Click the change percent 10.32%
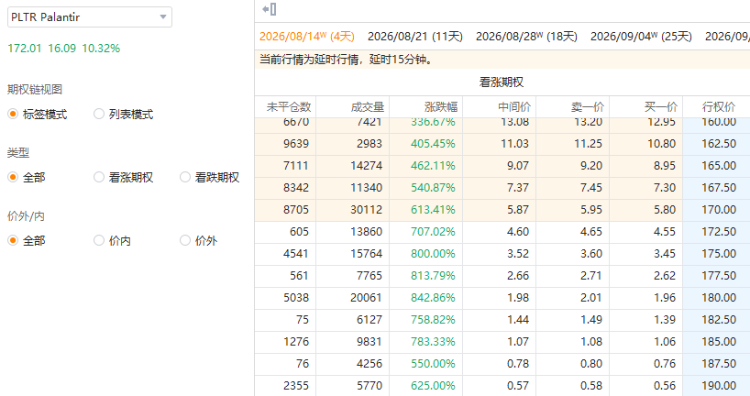The width and height of the screenshot is (750, 396). (x=101, y=48)
